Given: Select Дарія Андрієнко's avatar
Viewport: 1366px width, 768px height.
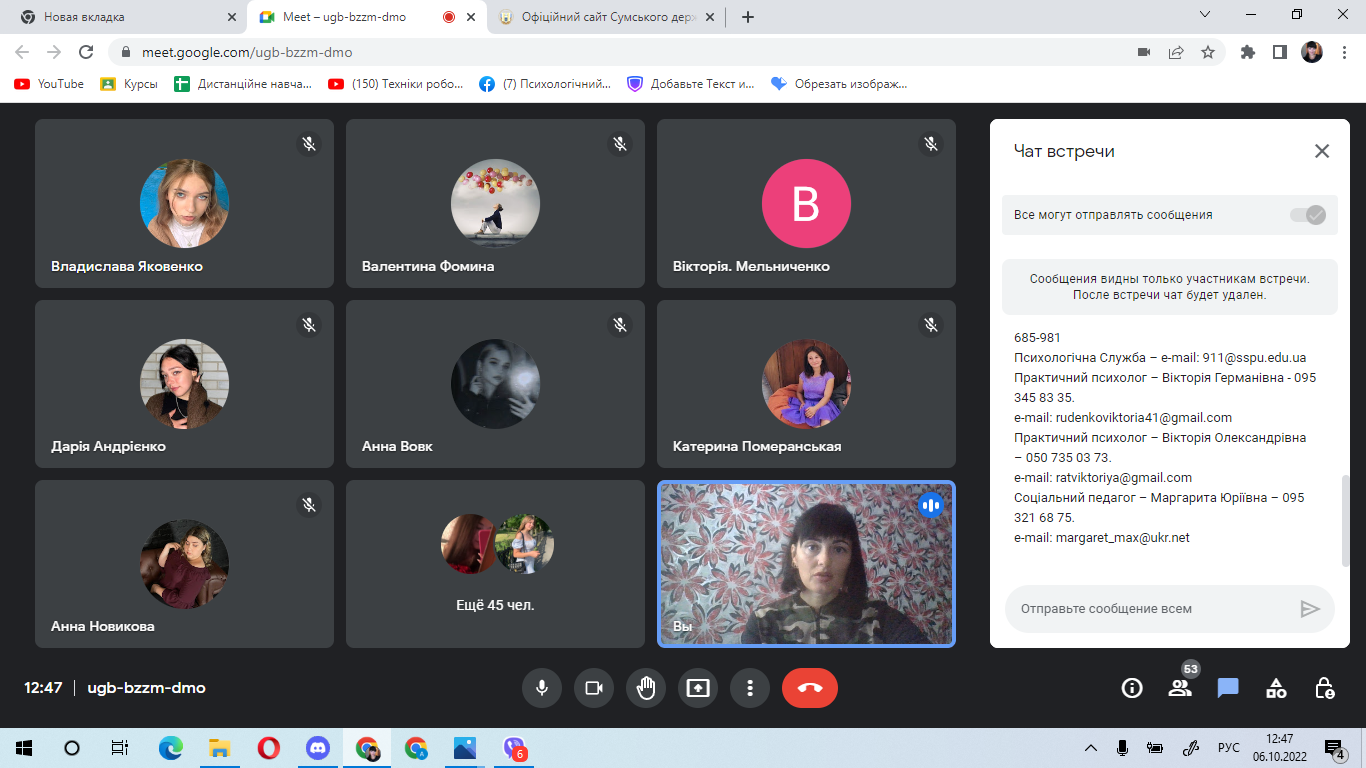Looking at the screenshot, I should pos(184,384).
